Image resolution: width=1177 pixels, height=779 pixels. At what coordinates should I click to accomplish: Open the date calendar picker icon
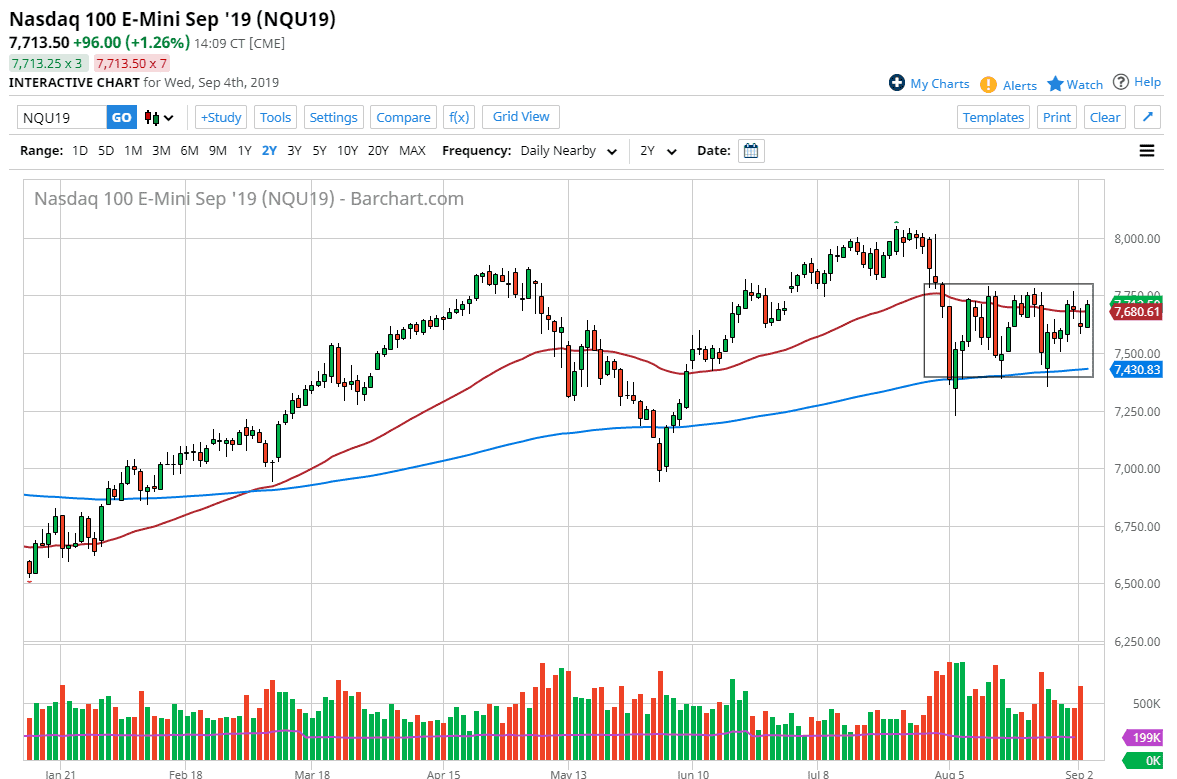coord(751,151)
